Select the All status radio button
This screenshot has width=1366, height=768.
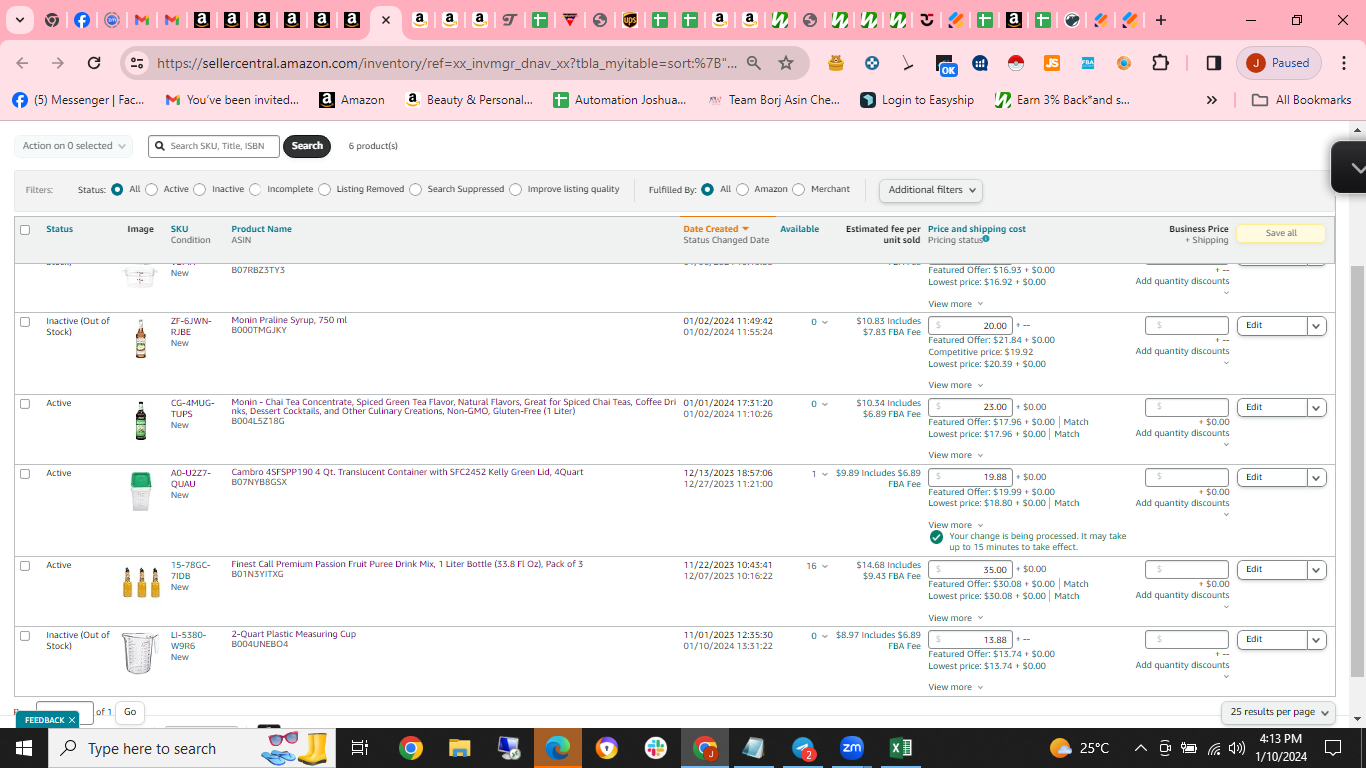(x=117, y=189)
